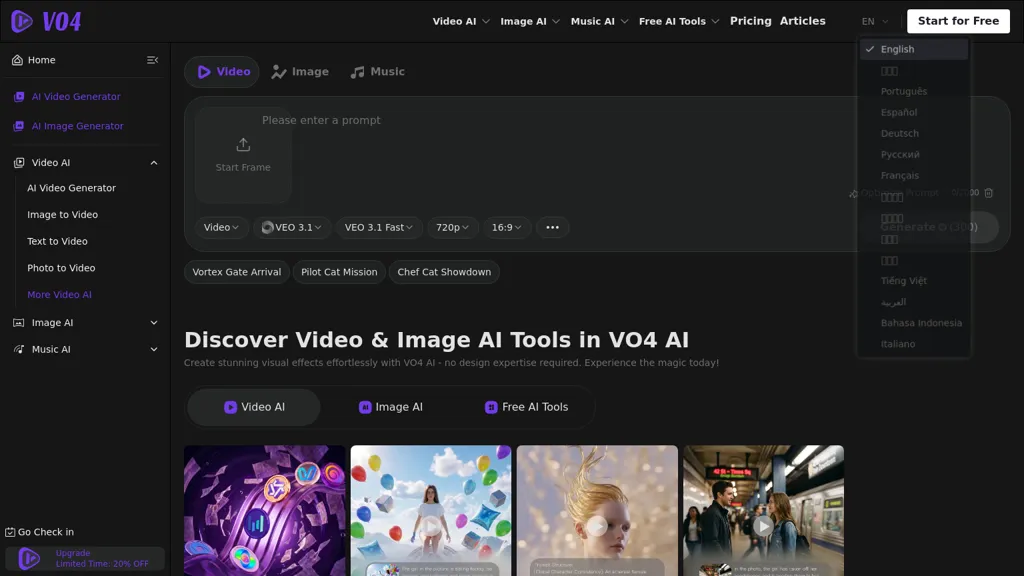Click the trash icon to clear the prompt

click(989, 193)
